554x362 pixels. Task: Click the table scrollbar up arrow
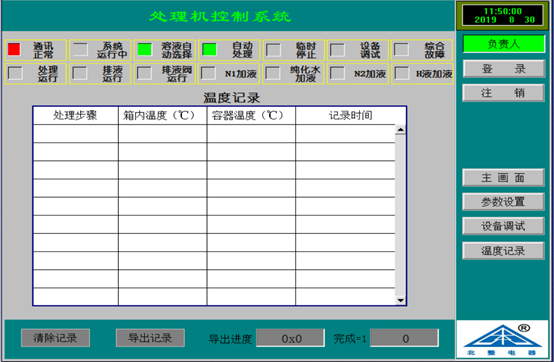click(x=400, y=130)
